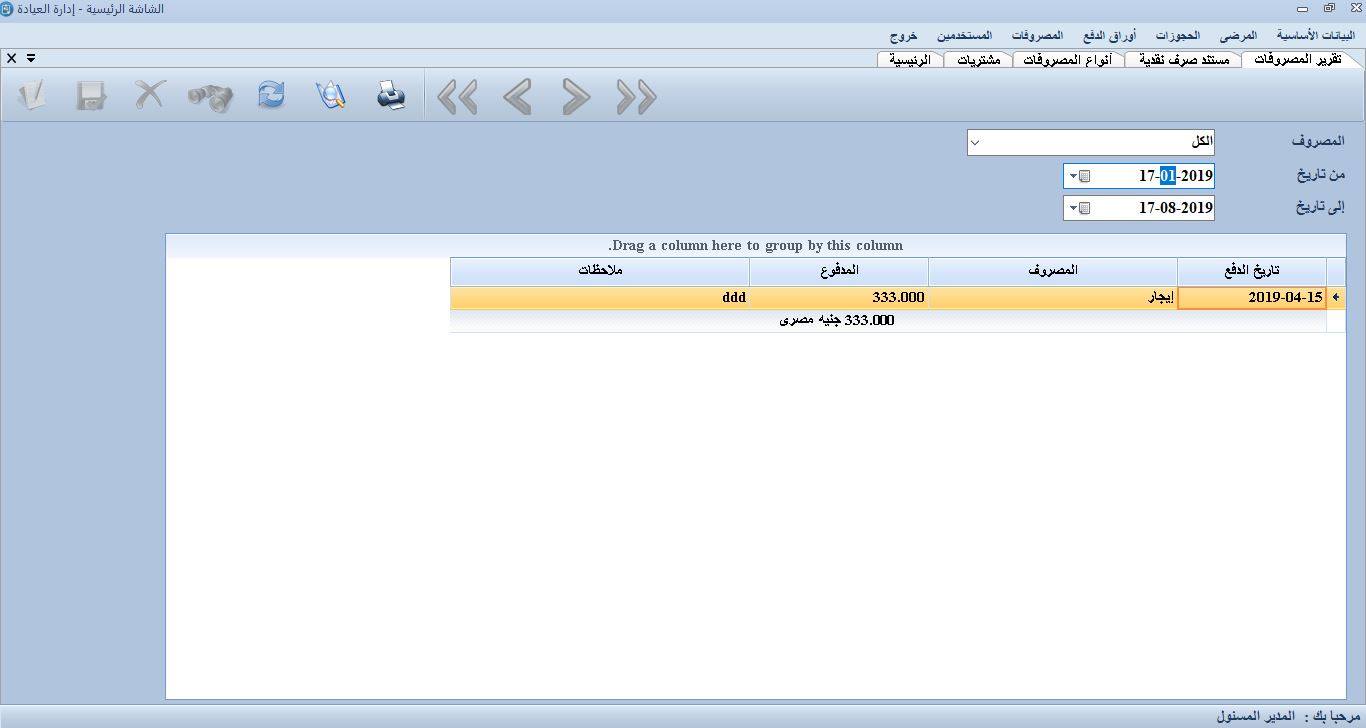This screenshot has height=728, width=1366.
Task: Open the المصروفات menu
Action: point(1037,35)
